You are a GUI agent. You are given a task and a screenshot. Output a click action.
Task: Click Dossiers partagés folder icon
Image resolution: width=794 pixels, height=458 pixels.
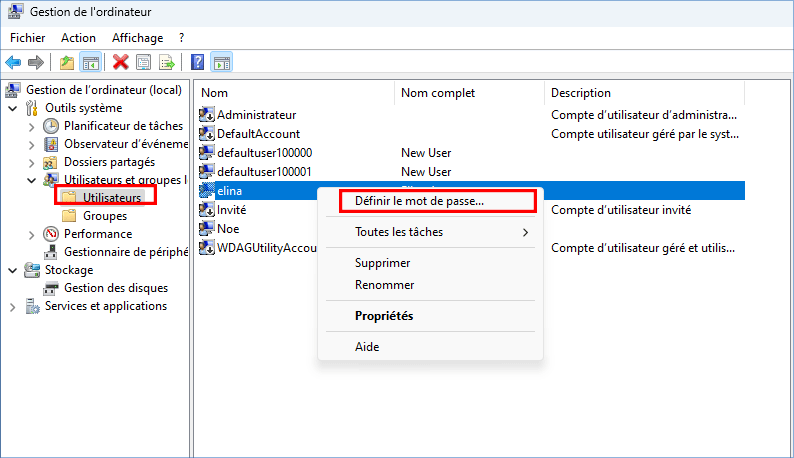[50, 162]
